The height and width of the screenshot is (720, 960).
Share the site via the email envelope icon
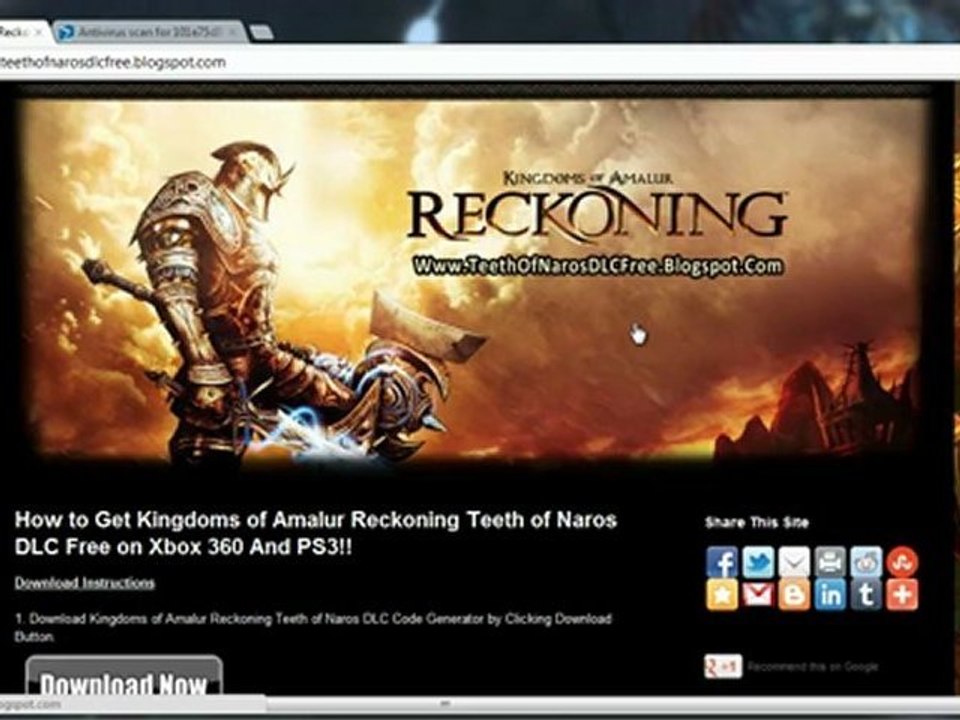794,562
